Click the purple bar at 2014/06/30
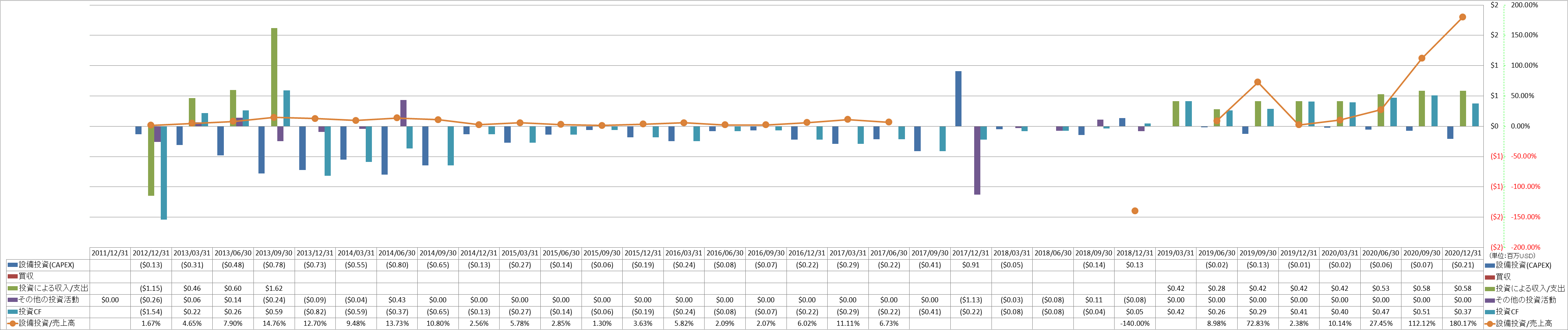Image resolution: width=1568 pixels, height=330 pixels. click(403, 113)
